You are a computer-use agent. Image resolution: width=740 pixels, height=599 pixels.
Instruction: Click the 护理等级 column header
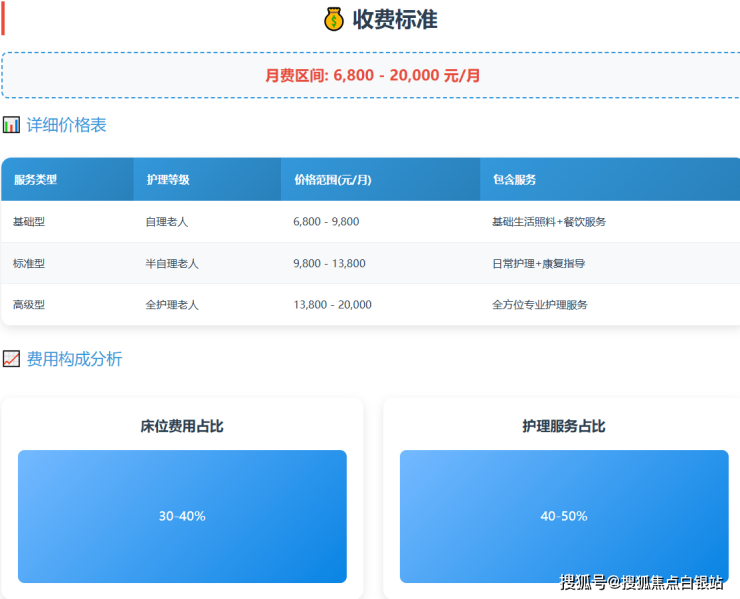click(x=168, y=180)
